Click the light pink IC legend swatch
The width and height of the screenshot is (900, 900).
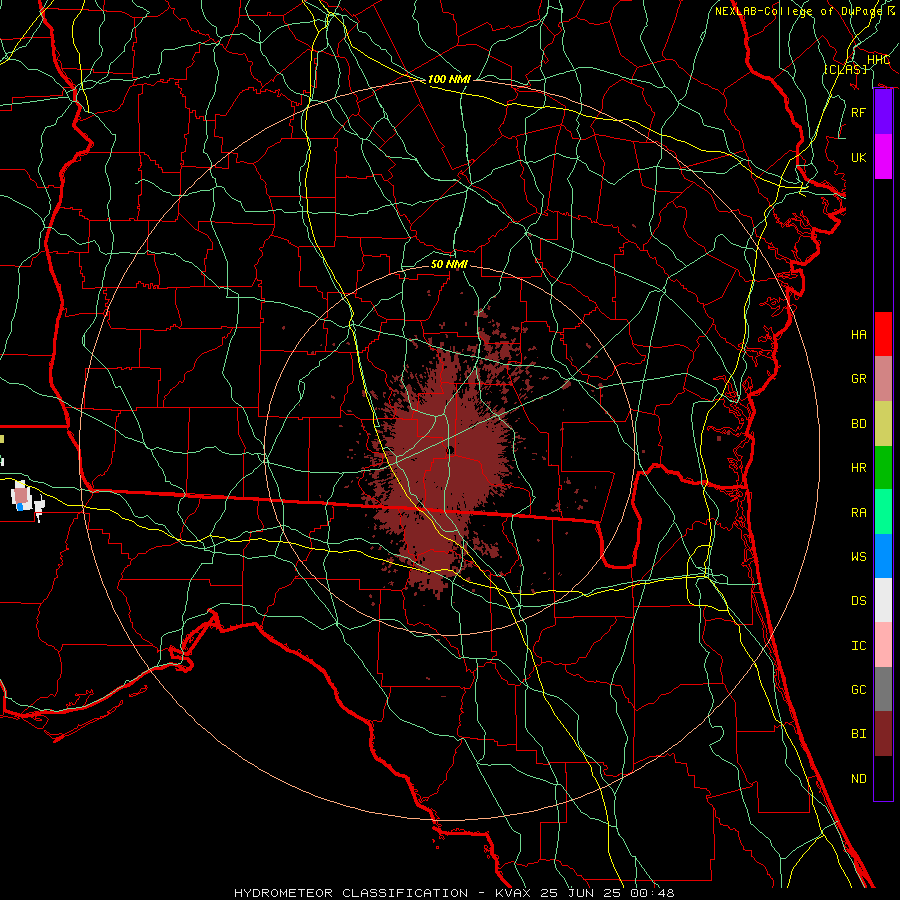click(x=883, y=645)
